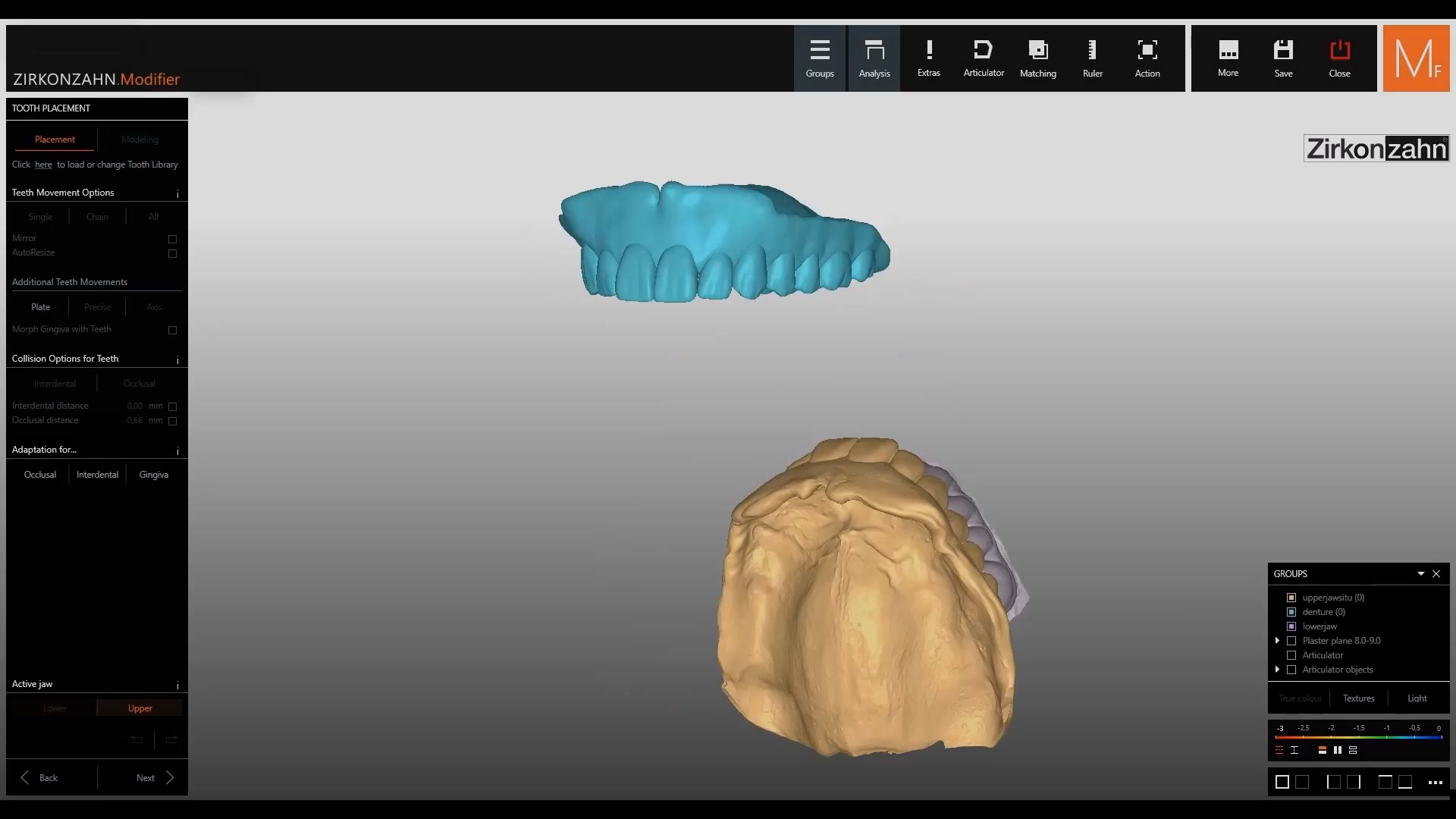Open the Articulator tool

click(984, 58)
